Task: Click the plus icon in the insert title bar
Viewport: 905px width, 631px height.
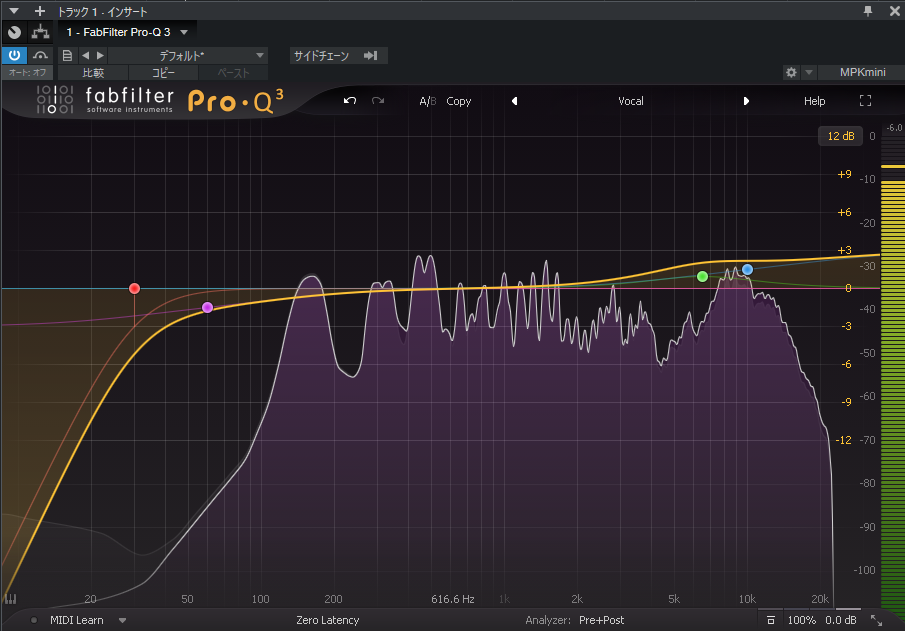Action: point(39,10)
